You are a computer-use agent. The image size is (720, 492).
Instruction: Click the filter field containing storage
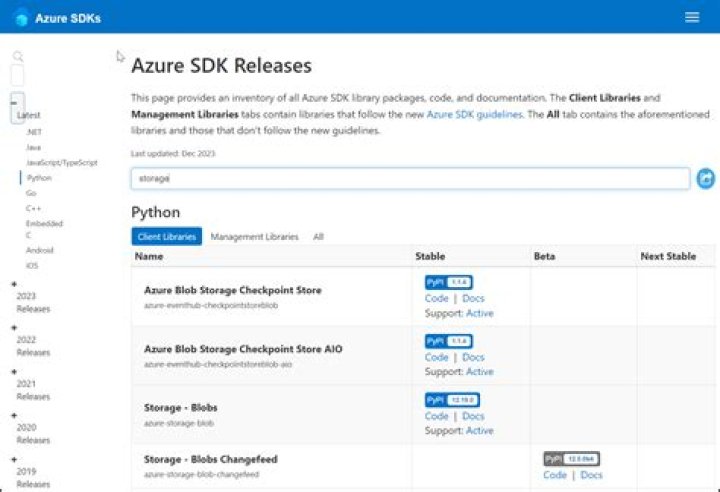click(410, 178)
